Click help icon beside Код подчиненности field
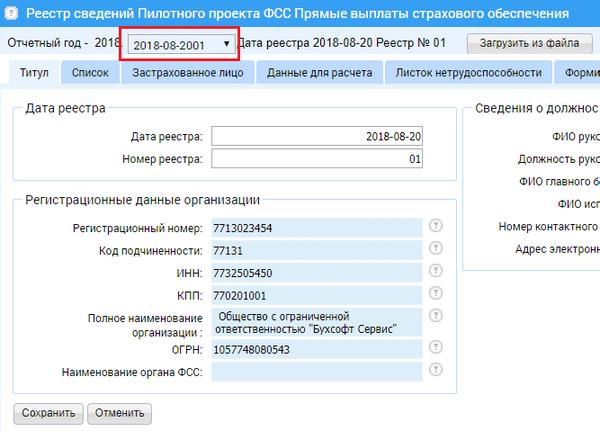The height and width of the screenshot is (431, 600). coord(435,251)
